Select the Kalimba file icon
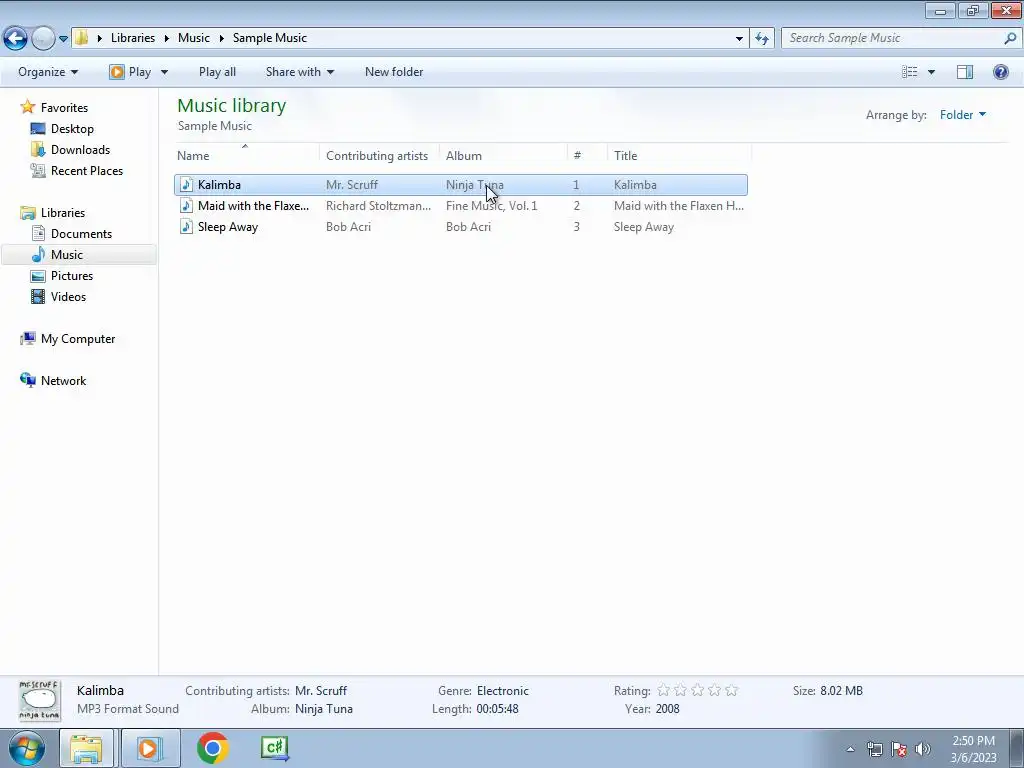Screen dimensions: 1024x768 [186, 185]
